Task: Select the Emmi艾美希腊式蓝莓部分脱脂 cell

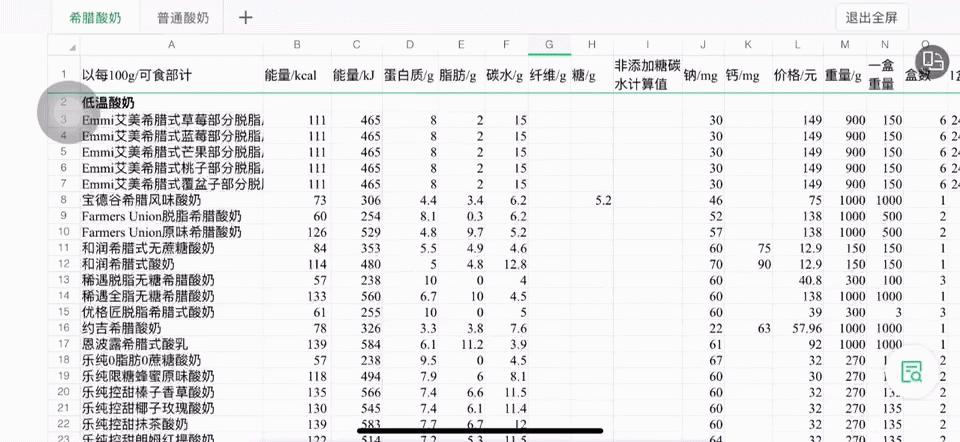Action: point(171,136)
